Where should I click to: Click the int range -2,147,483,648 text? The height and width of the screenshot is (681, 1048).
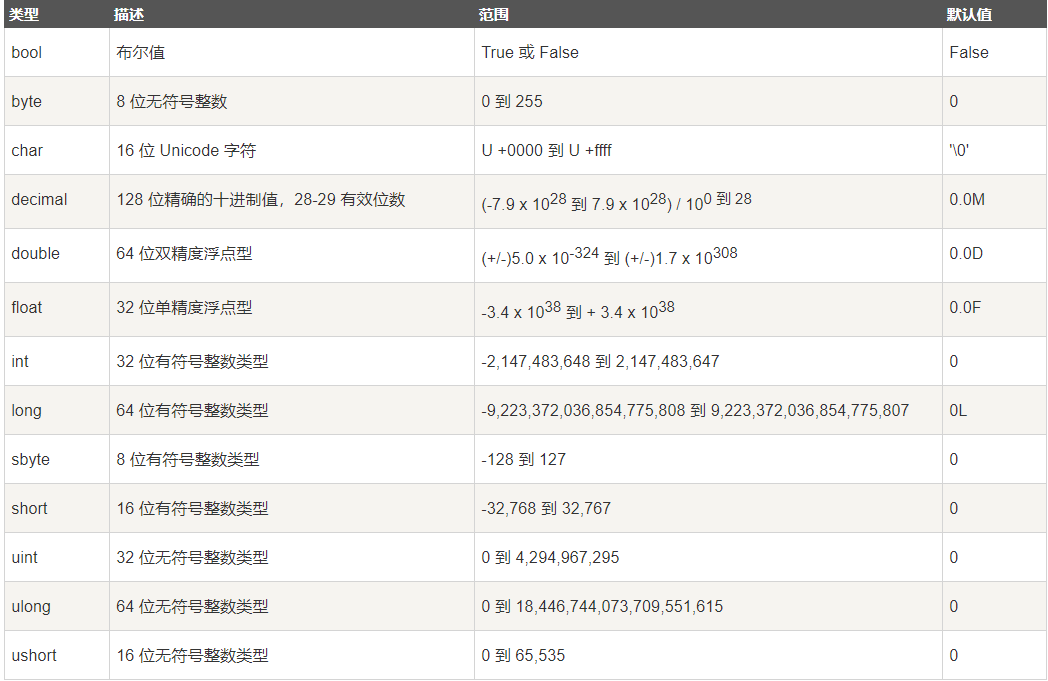coord(535,362)
